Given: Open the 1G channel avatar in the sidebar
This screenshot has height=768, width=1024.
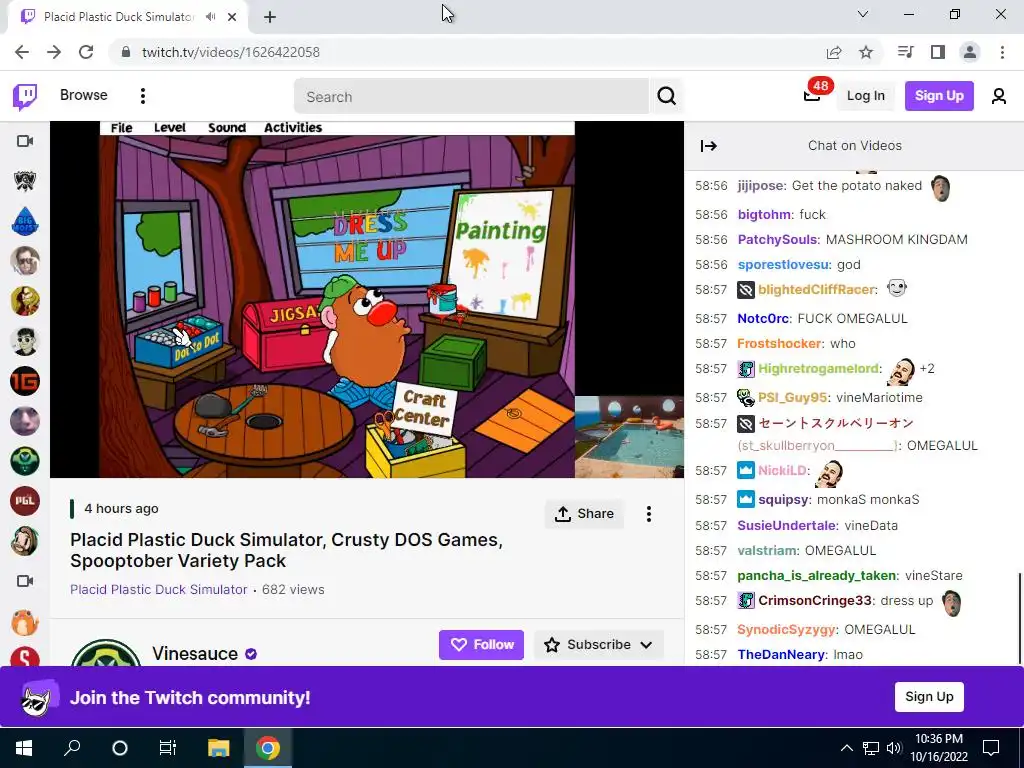Looking at the screenshot, I should [x=25, y=381].
